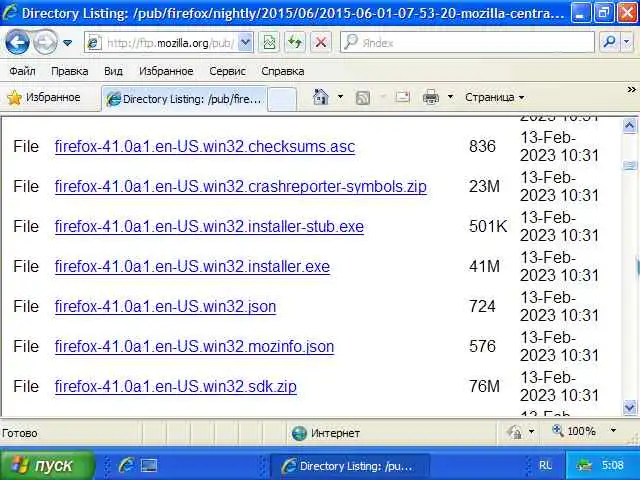Expand the zoom level dropdown arrow

click(x=613, y=431)
